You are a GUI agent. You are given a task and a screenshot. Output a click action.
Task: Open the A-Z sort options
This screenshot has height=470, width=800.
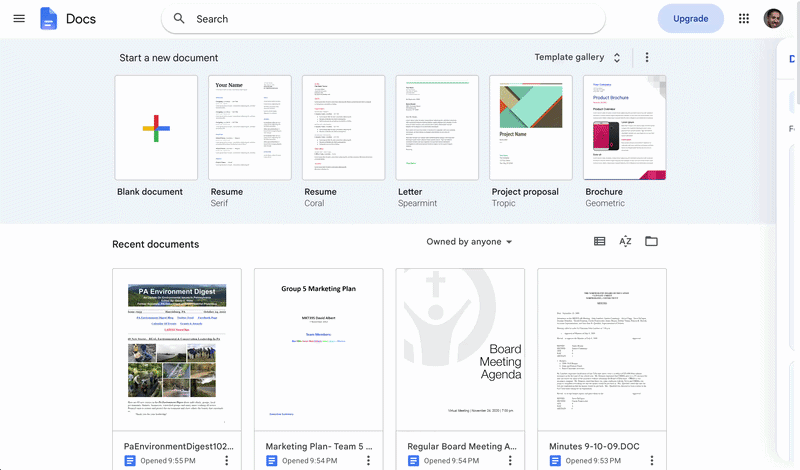tap(625, 241)
